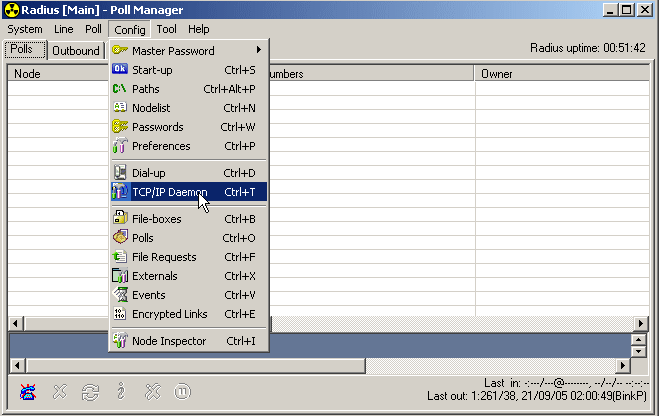Open Preferences from the menu
Image resolution: width=659 pixels, height=416 pixels.
pyautogui.click(x=189, y=146)
